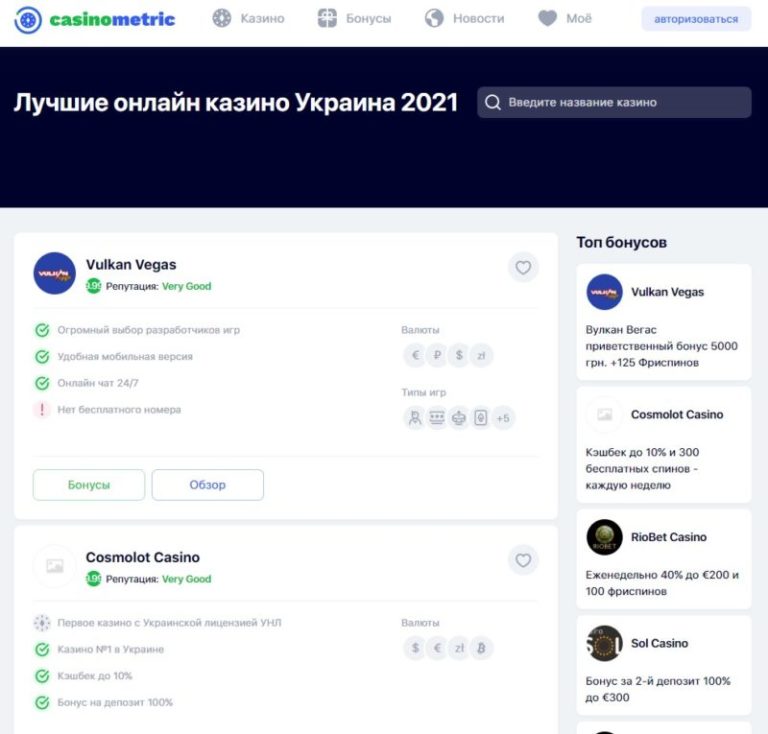Open the RioBet Casino bonus card
Screen dimensions: 768x734
pyautogui.click(x=664, y=559)
